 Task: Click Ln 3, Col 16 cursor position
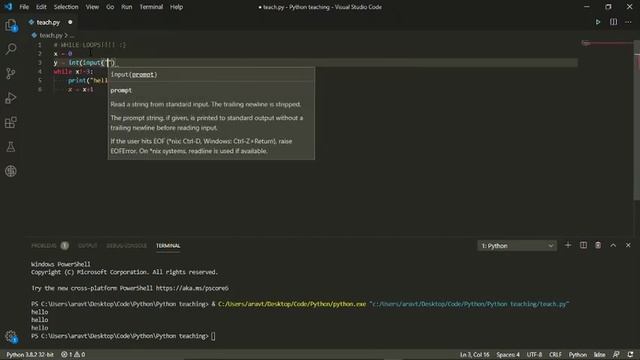(x=474, y=354)
